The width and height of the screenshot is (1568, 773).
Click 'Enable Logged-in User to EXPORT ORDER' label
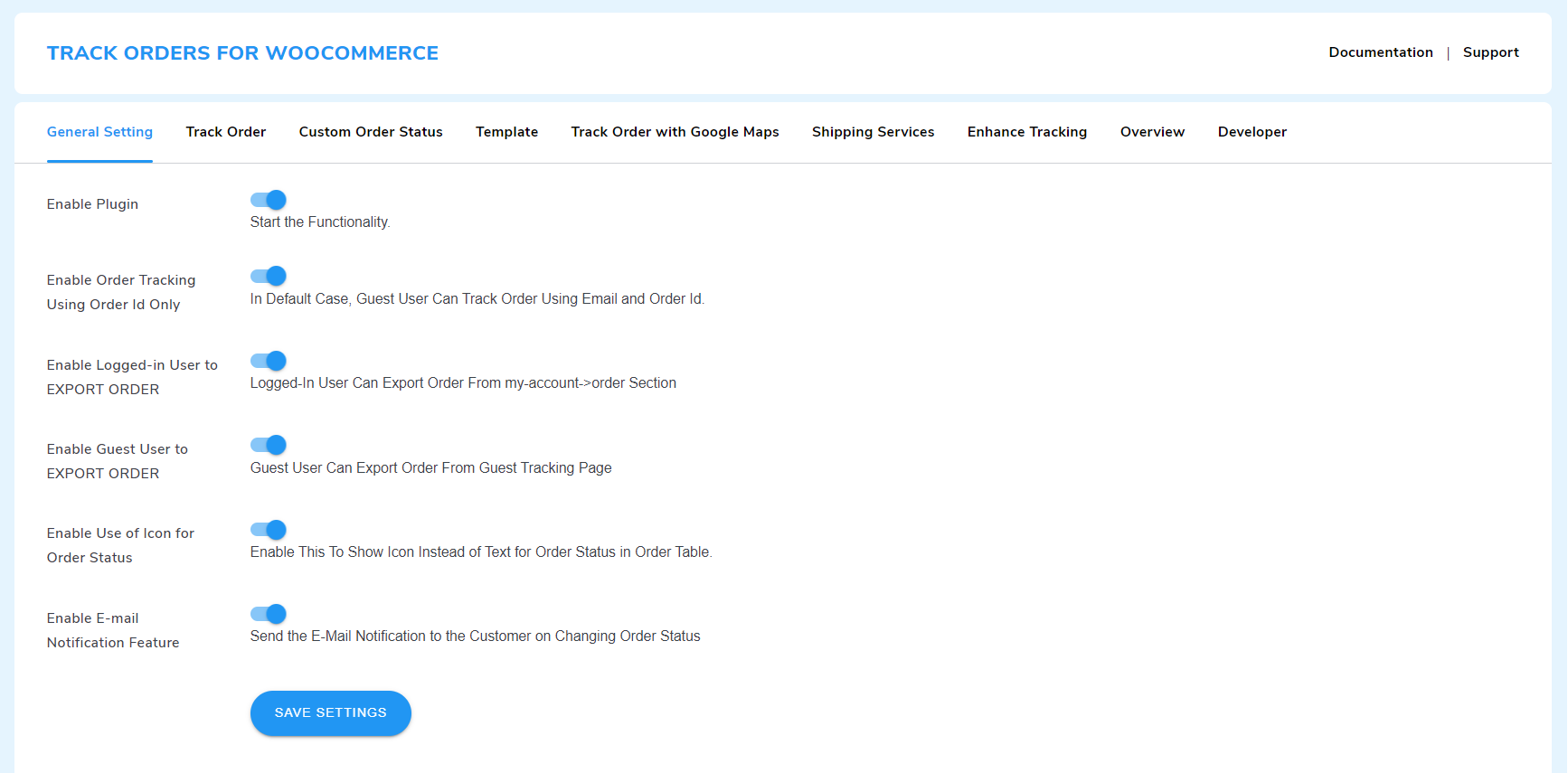[x=132, y=377]
